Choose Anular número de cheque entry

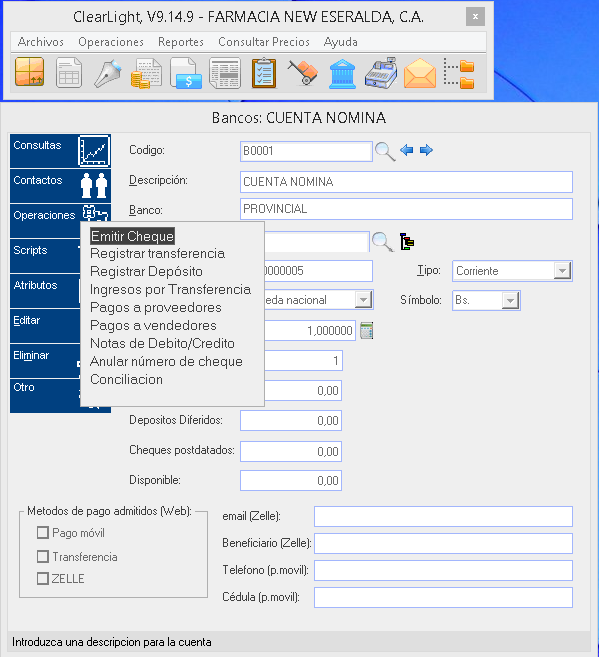click(x=166, y=362)
